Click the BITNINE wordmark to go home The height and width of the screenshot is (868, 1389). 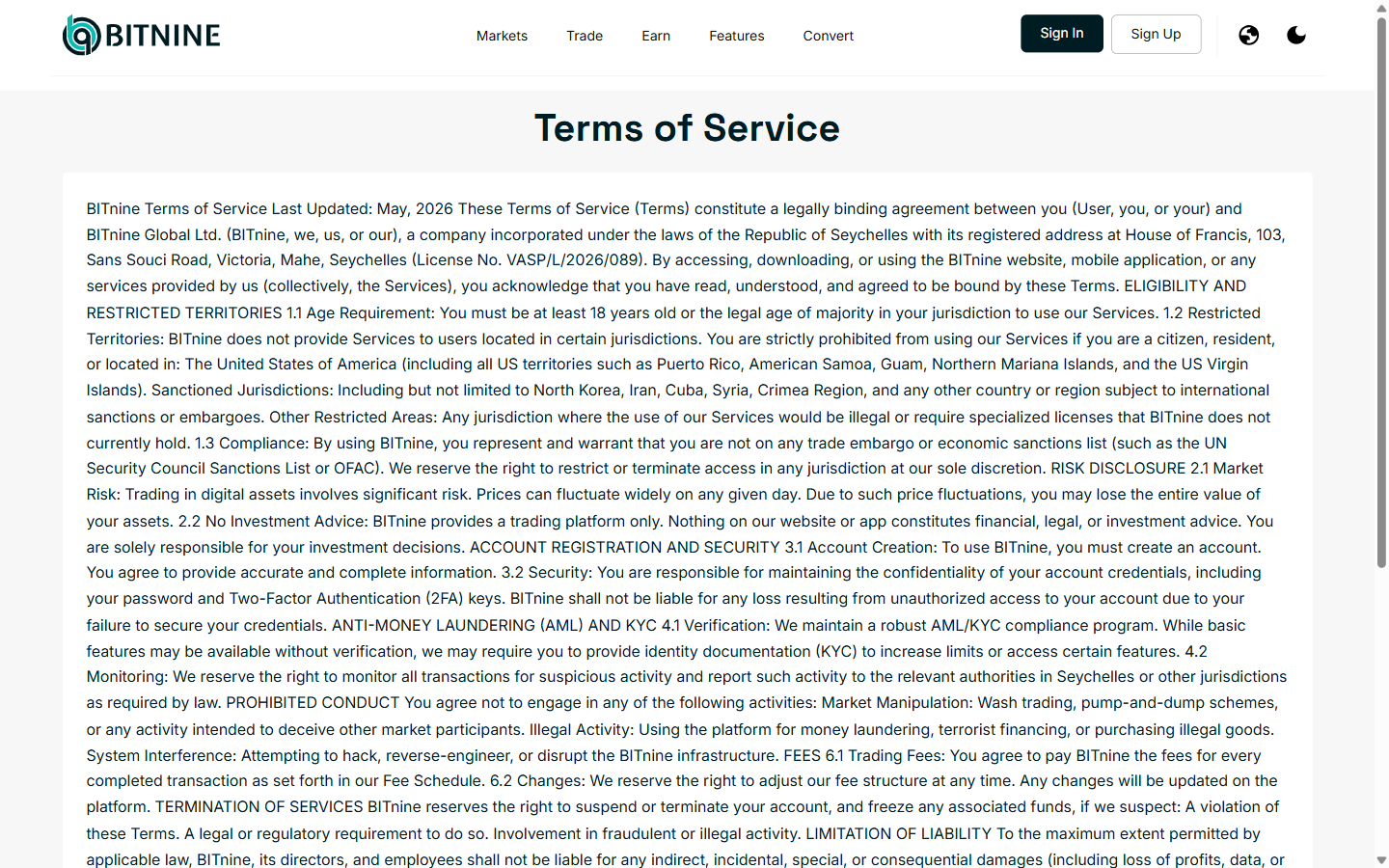(163, 36)
